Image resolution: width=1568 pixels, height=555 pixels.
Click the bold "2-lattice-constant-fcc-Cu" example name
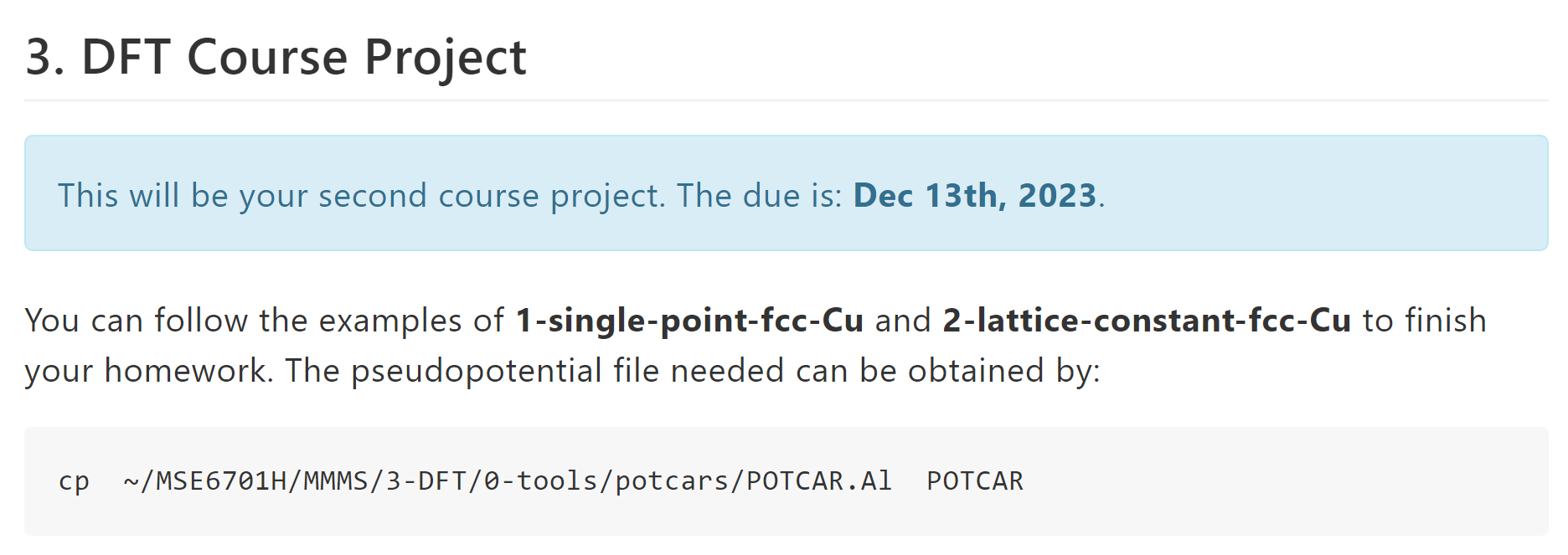1146,321
